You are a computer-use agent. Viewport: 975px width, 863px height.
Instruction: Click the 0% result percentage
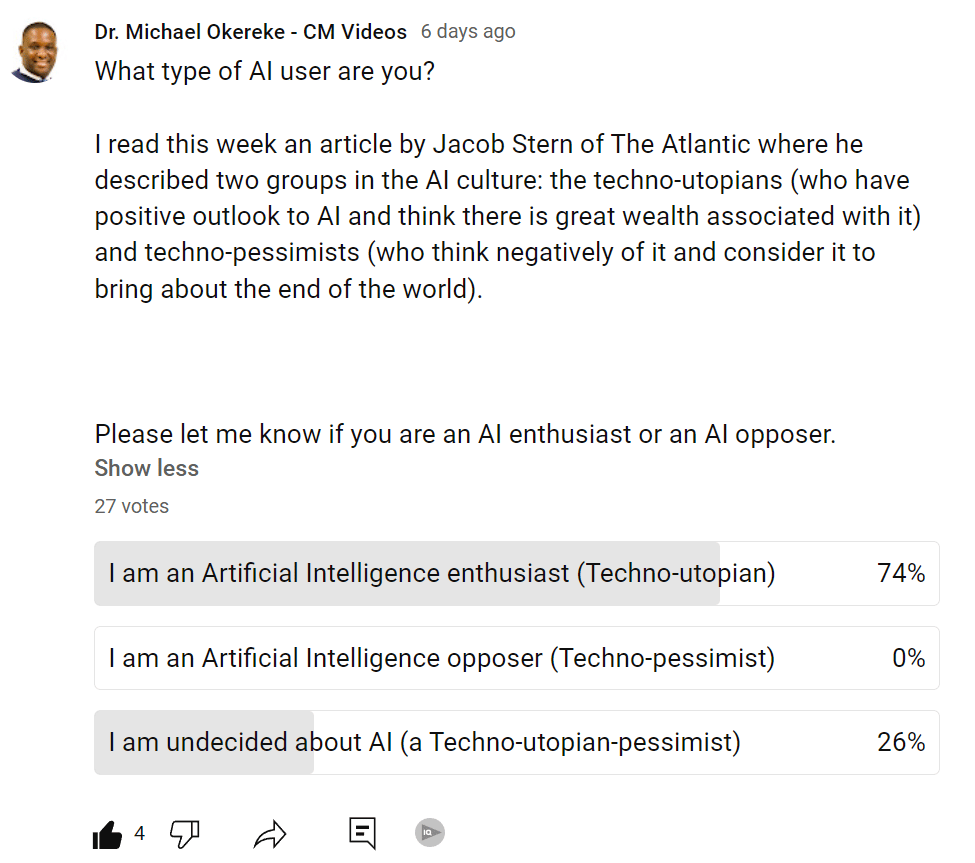tap(908, 657)
